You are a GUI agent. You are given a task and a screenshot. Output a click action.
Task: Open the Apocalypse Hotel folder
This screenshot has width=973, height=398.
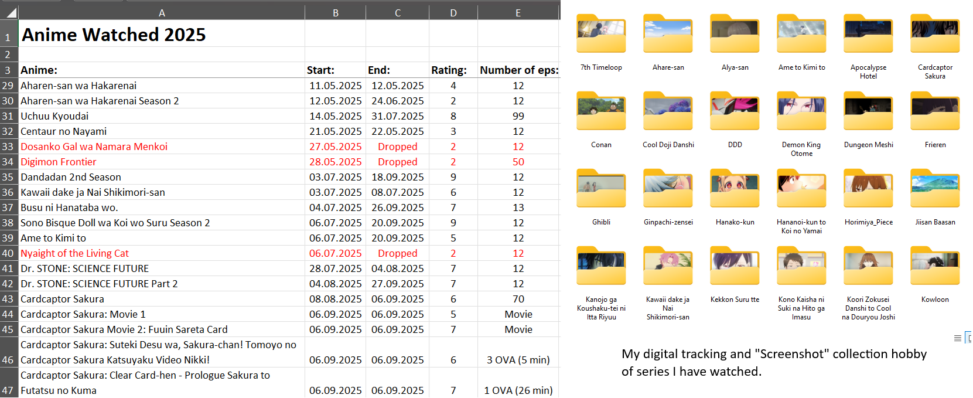pos(869,34)
